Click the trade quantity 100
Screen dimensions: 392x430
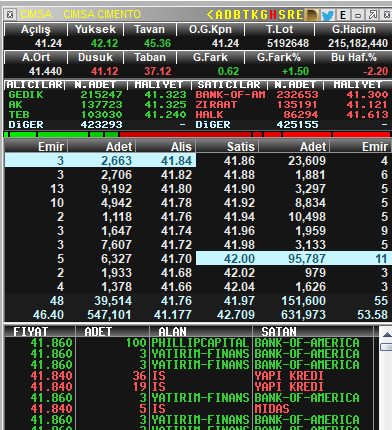pyautogui.click(x=136, y=343)
